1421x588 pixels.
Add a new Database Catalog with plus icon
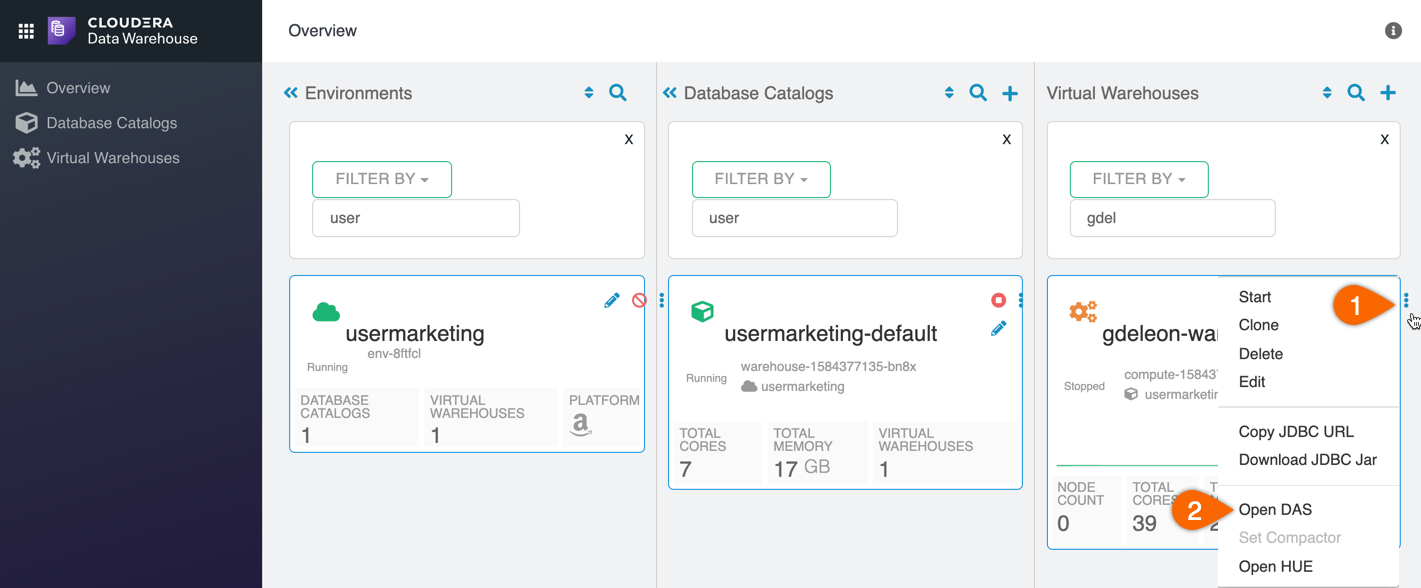(x=1010, y=93)
